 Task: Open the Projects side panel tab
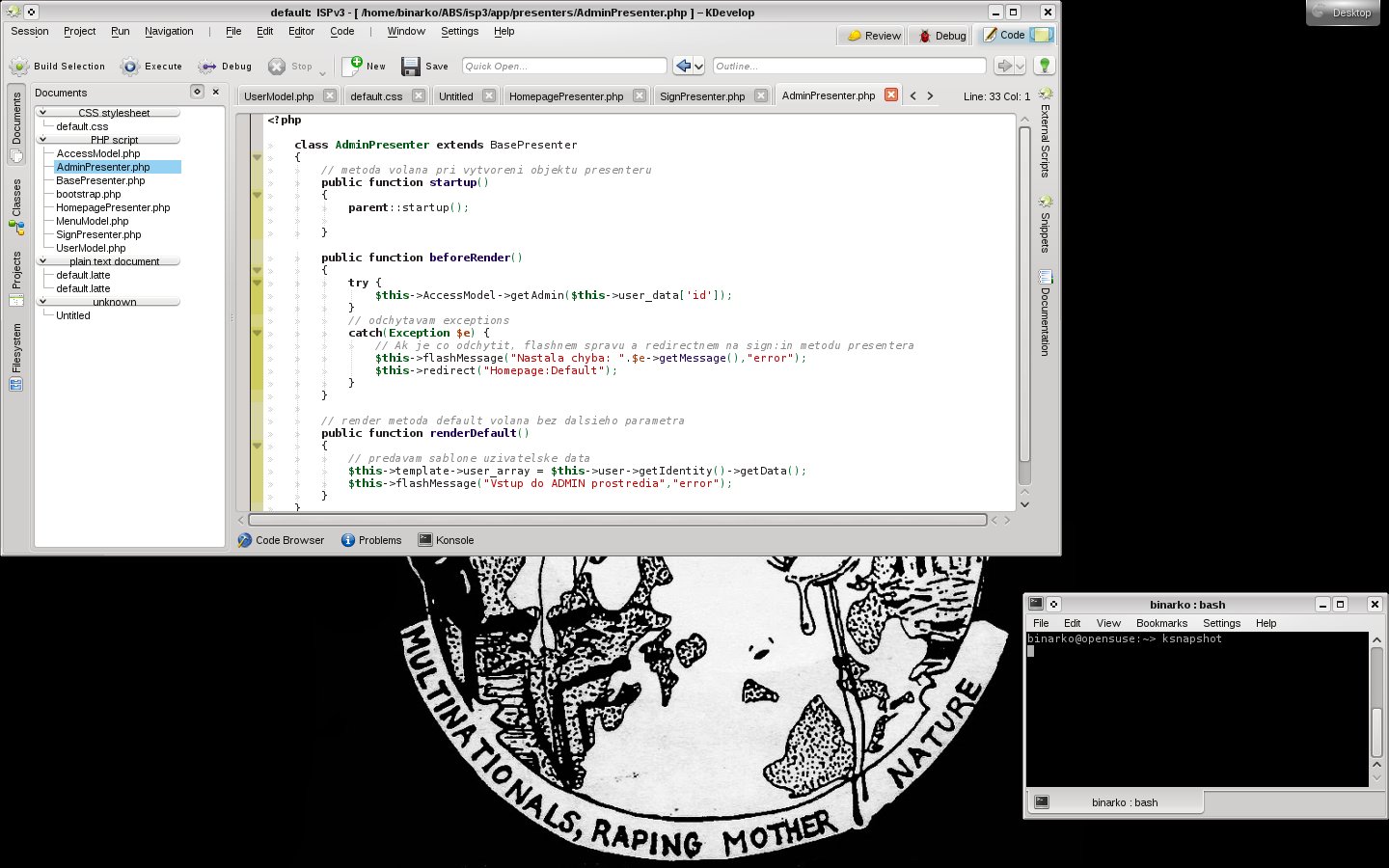click(16, 278)
